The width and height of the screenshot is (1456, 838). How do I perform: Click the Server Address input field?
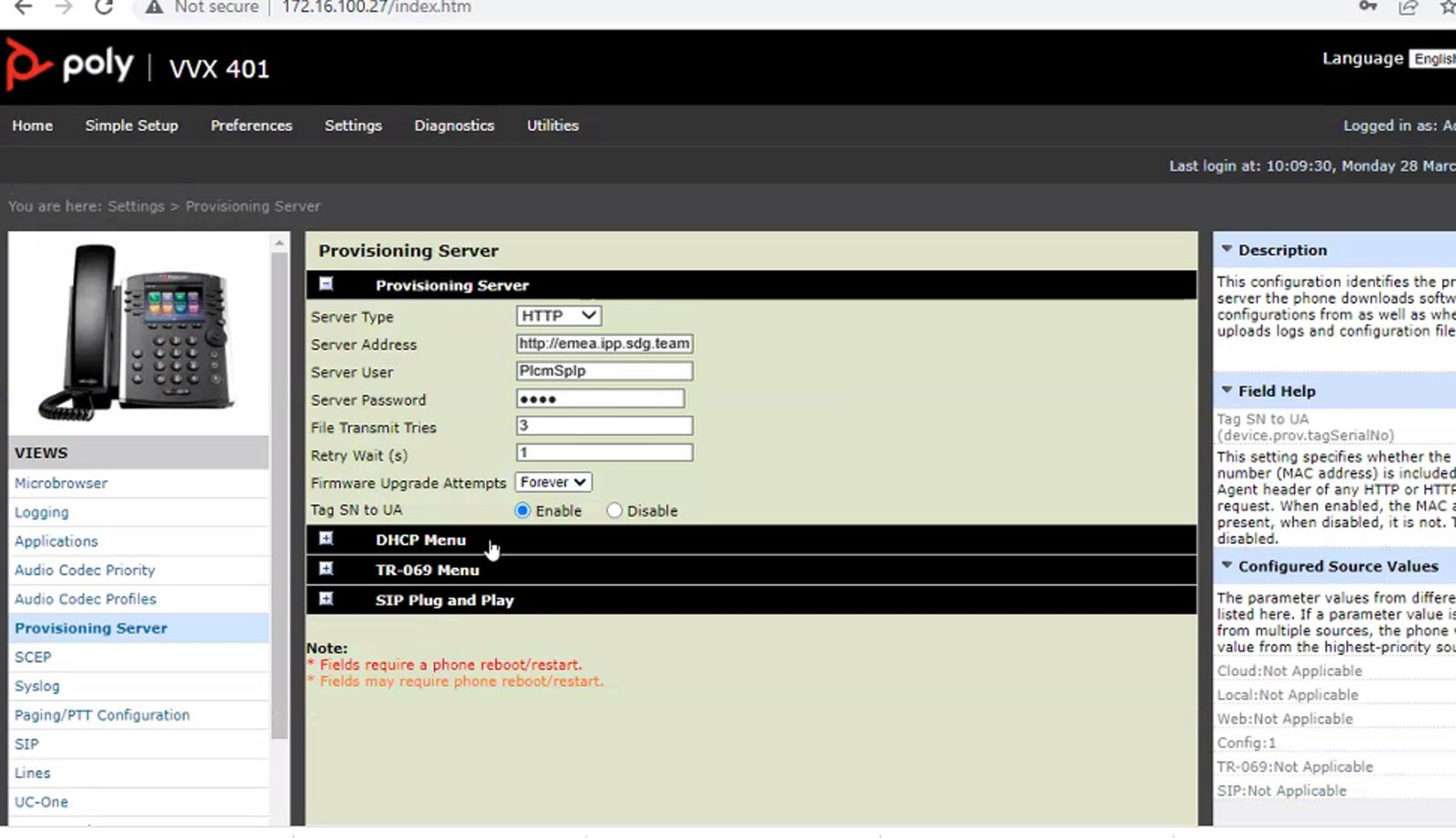[x=604, y=344]
